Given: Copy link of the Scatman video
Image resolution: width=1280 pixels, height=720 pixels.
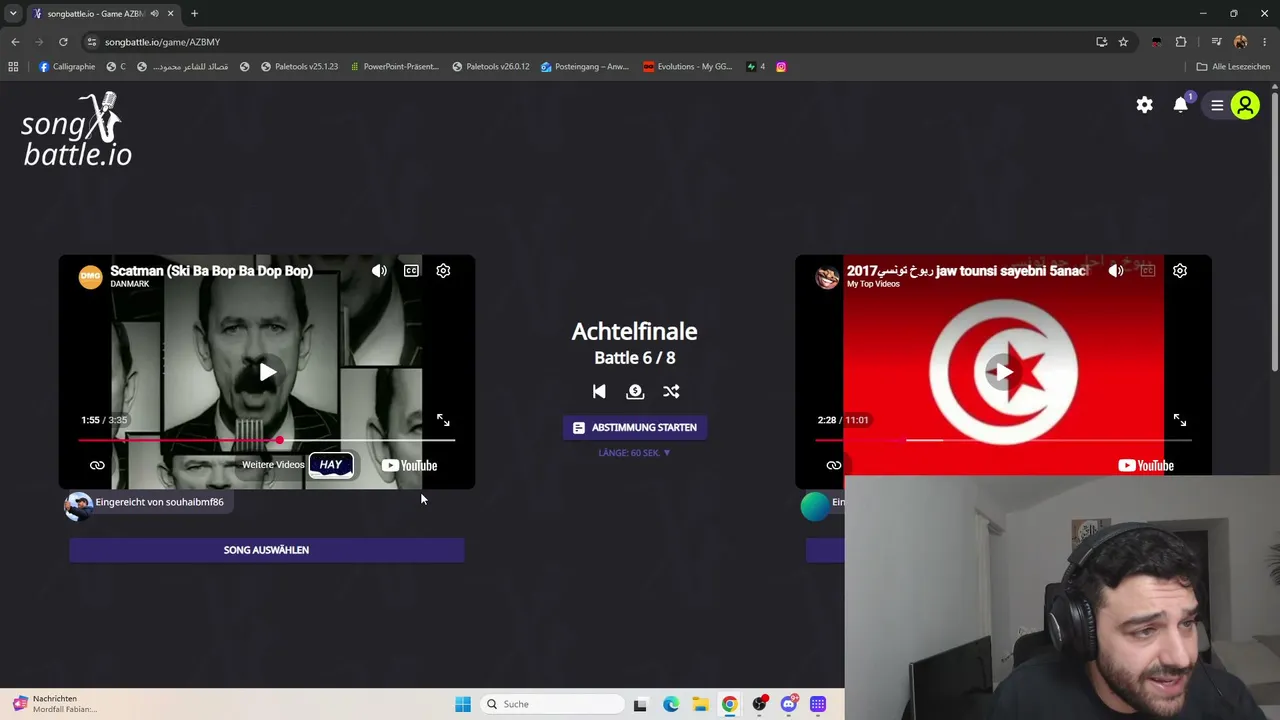Looking at the screenshot, I should click(97, 465).
